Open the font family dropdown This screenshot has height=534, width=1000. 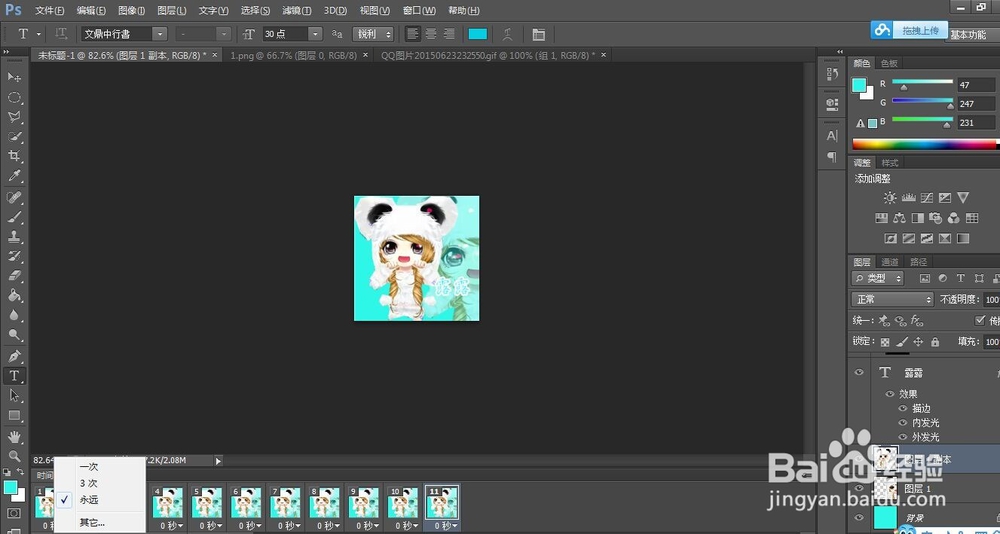point(159,34)
